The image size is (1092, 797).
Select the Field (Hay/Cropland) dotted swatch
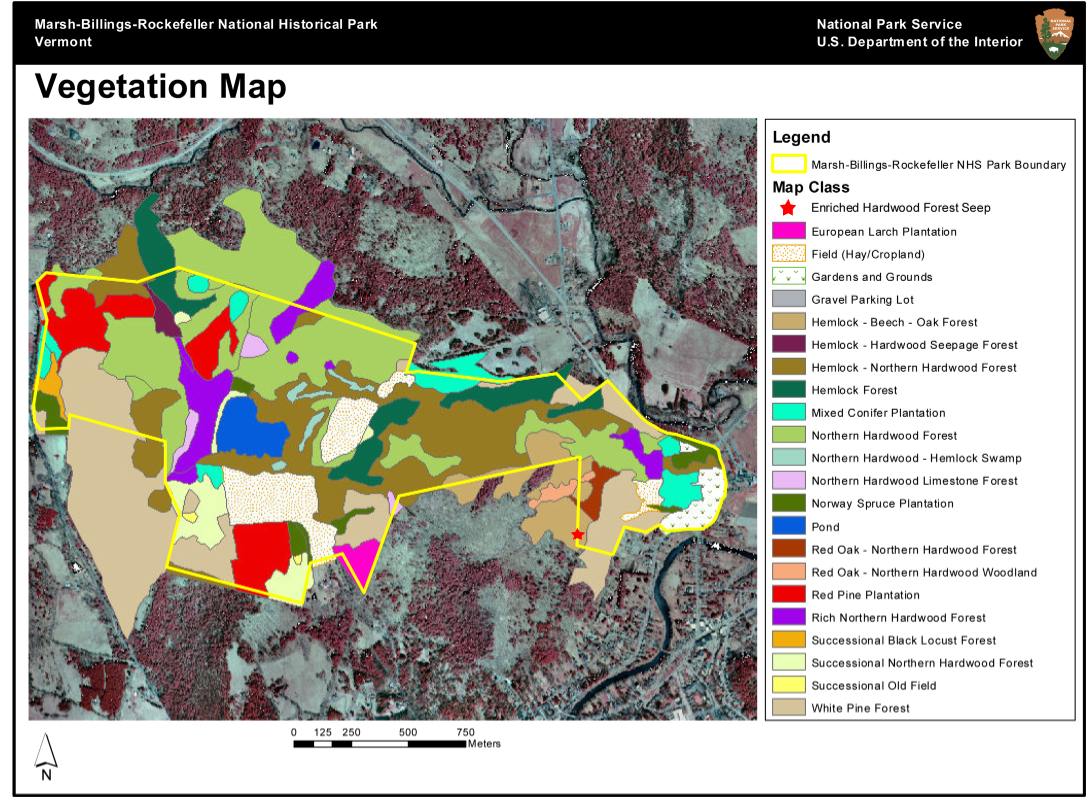788,254
